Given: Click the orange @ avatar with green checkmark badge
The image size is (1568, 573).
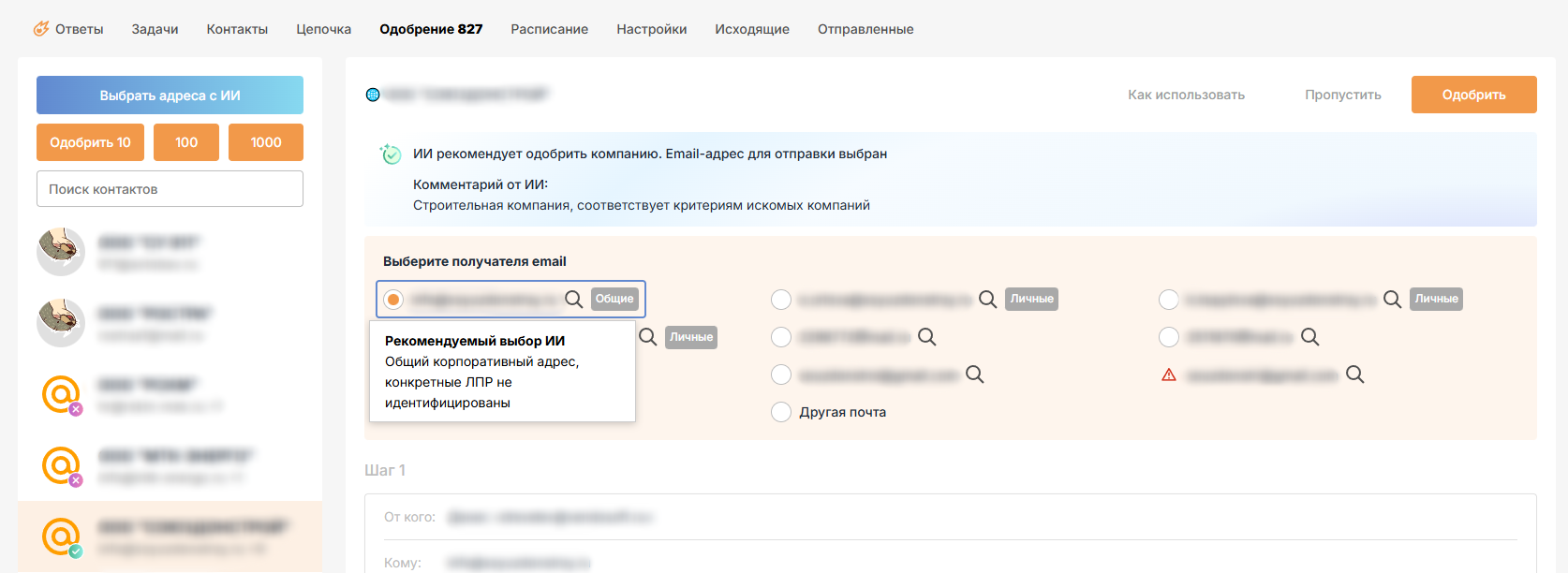Looking at the screenshot, I should coord(61,536).
